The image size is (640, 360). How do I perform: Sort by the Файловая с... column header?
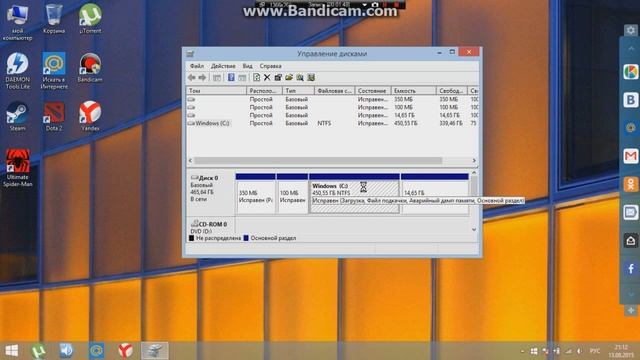(334, 91)
